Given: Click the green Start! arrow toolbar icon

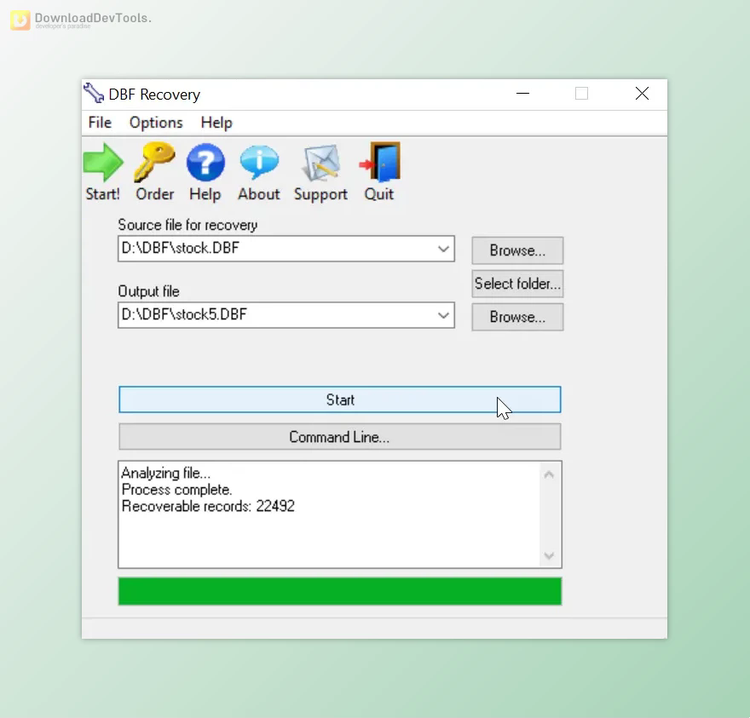Looking at the screenshot, I should click(x=103, y=163).
